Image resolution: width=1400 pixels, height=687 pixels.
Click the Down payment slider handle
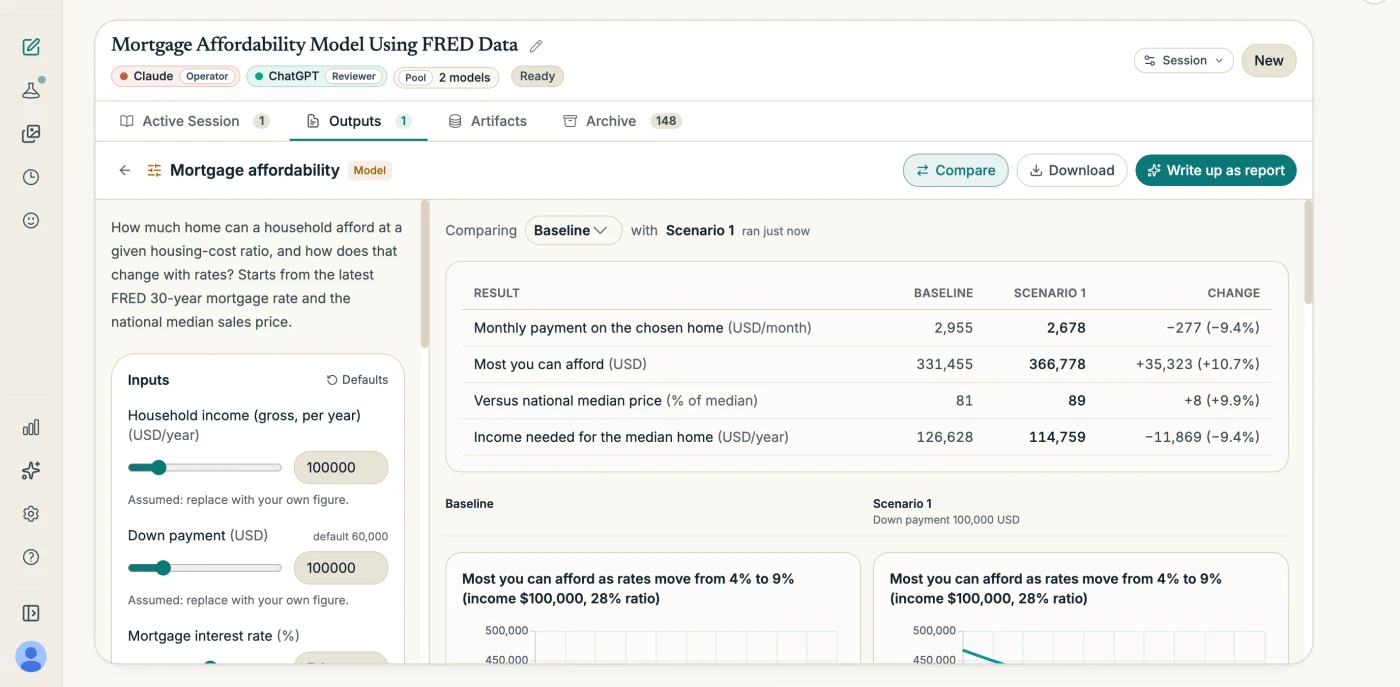(x=163, y=568)
